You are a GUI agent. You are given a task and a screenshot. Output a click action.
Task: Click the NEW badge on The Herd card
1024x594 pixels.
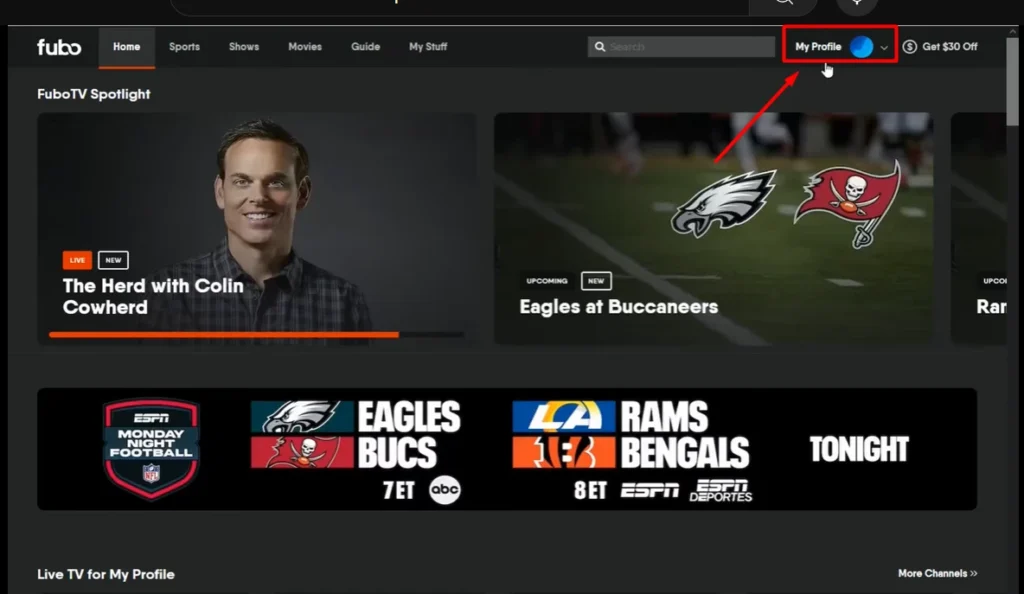click(x=113, y=260)
